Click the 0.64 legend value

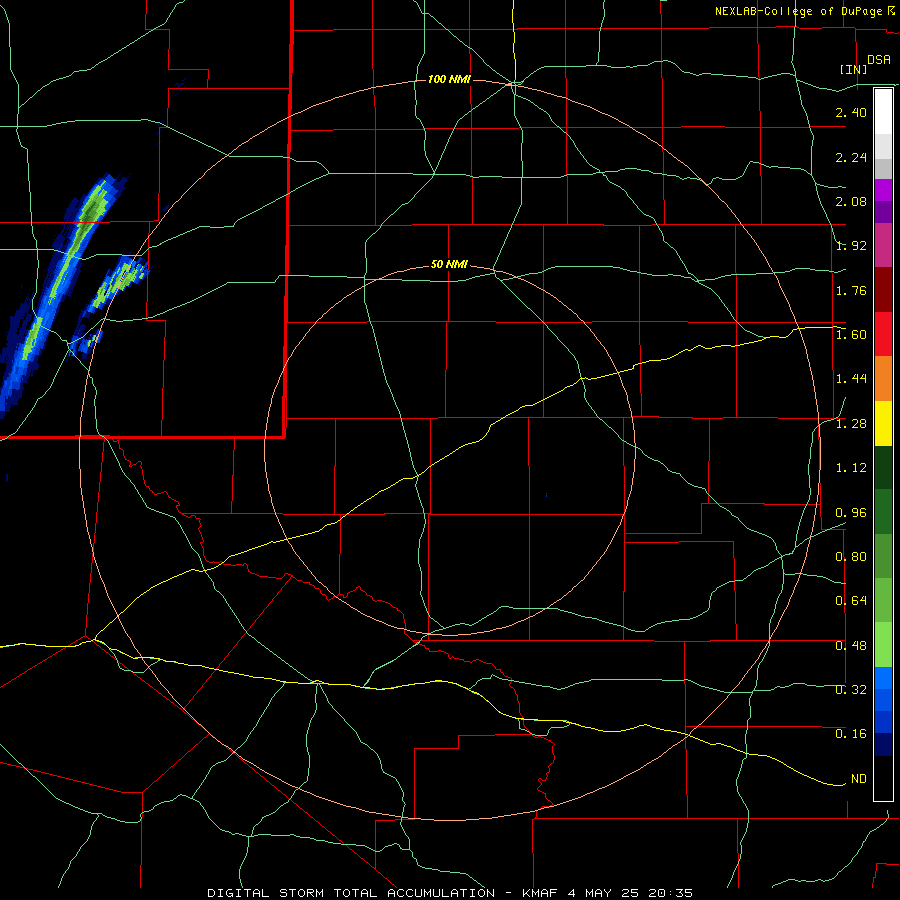click(851, 602)
